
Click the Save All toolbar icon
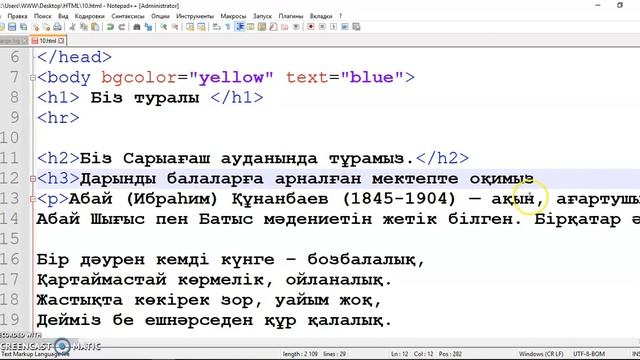point(23,27)
